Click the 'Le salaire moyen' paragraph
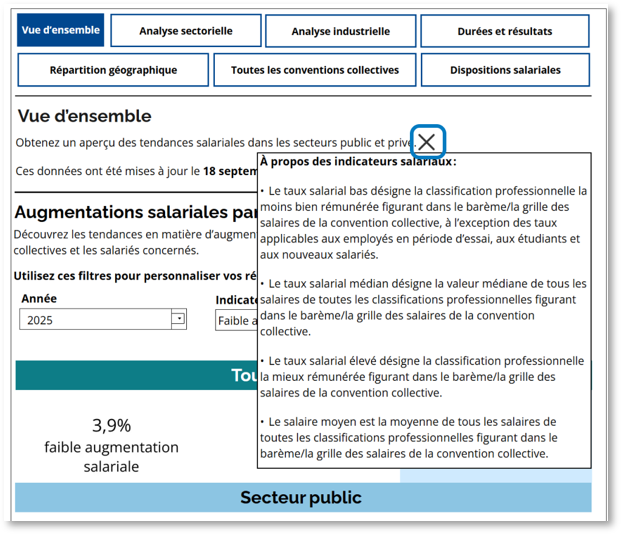This screenshot has width=621, height=534. pyautogui.click(x=409, y=438)
